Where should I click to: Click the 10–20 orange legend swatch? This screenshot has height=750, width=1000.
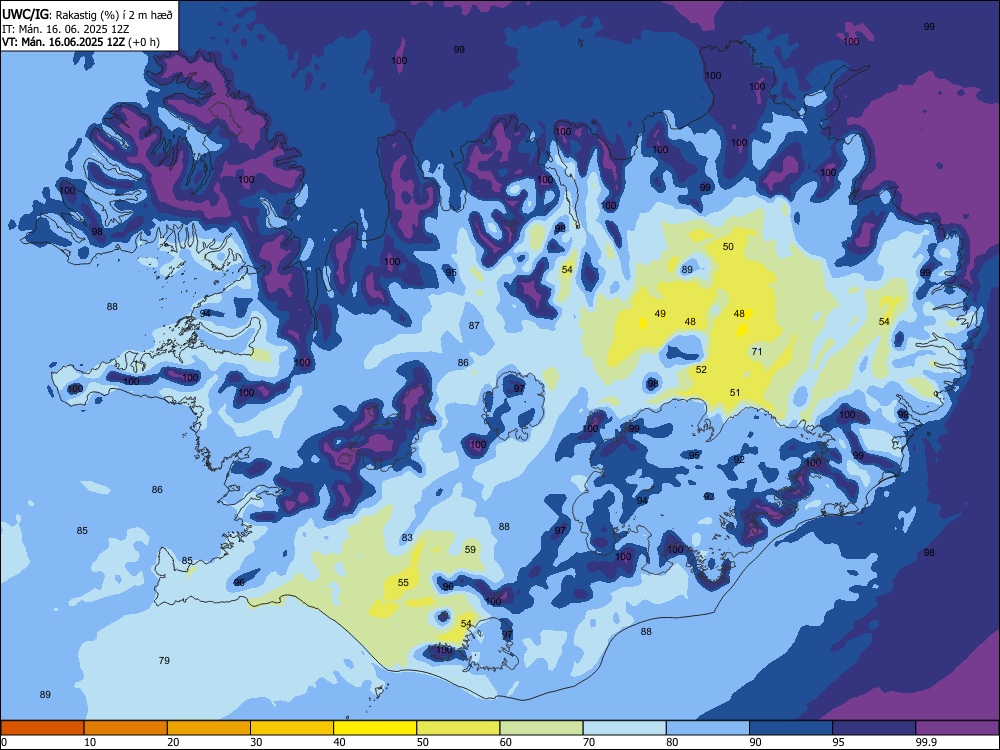click(126, 728)
